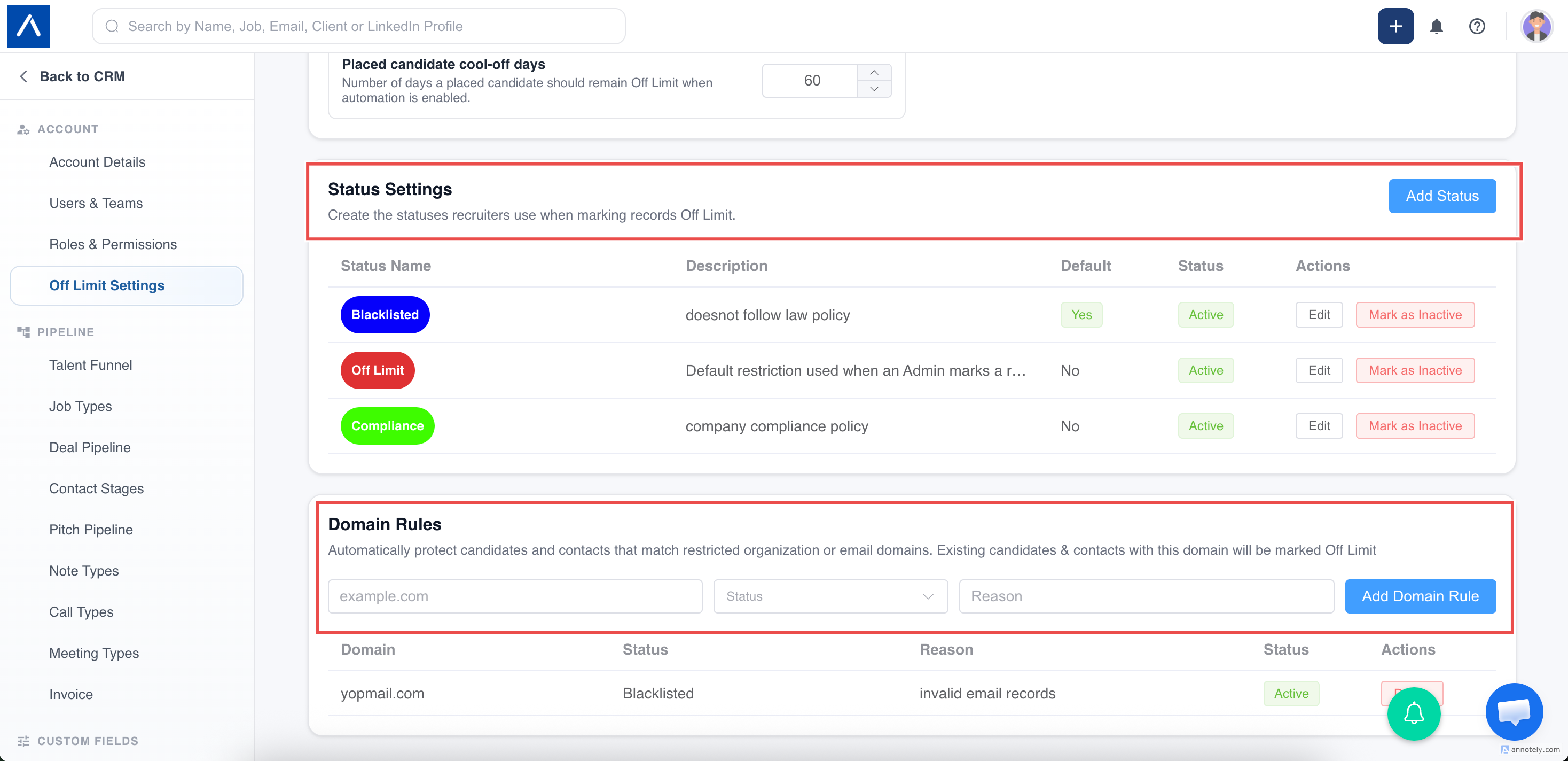
Task: Click the green Compliance status badge
Action: [x=387, y=426]
